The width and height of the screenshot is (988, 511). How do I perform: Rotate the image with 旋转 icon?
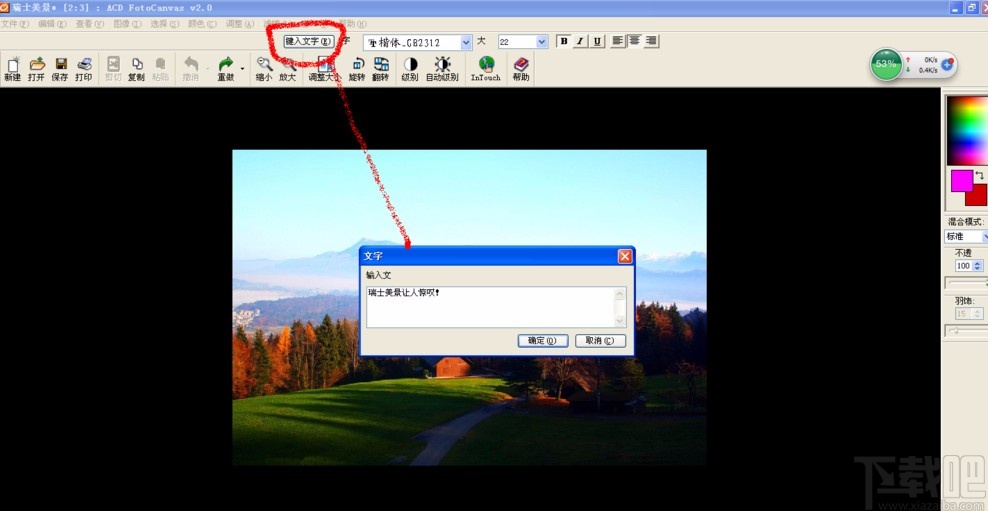pos(357,69)
